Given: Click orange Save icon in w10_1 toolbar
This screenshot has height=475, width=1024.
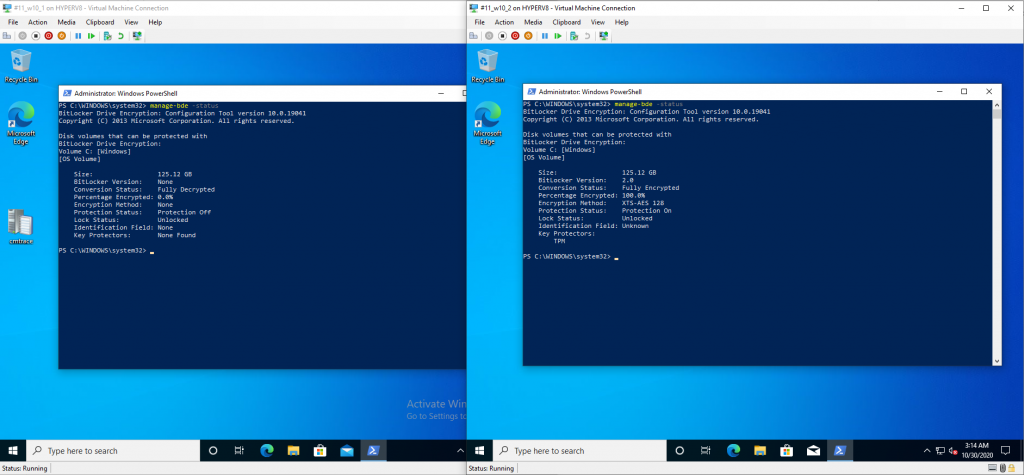Looking at the screenshot, I should (x=61, y=36).
